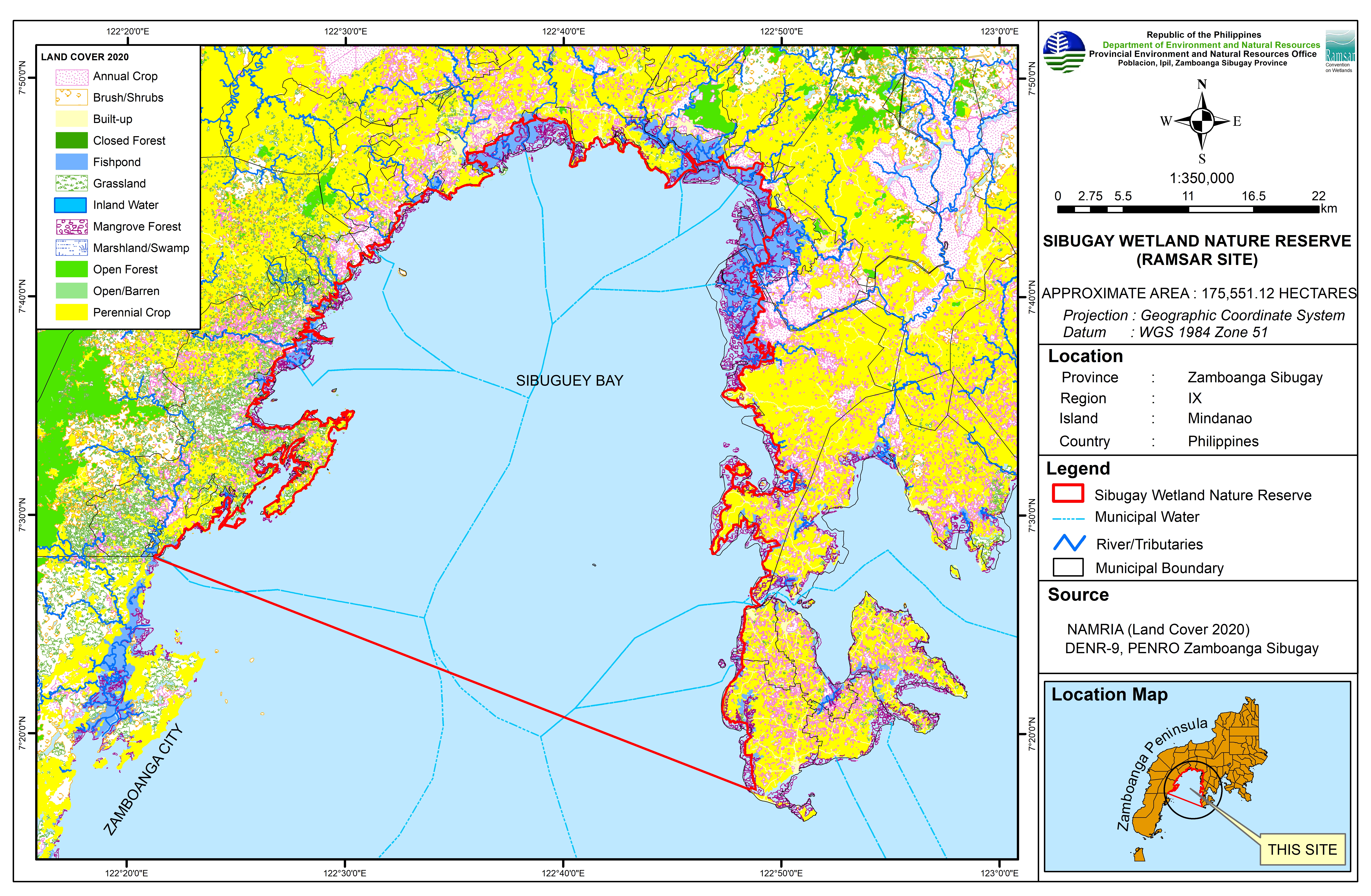Click the compass rose north arrow
Image resolution: width=1371 pixels, height=896 pixels.
pos(1202,121)
